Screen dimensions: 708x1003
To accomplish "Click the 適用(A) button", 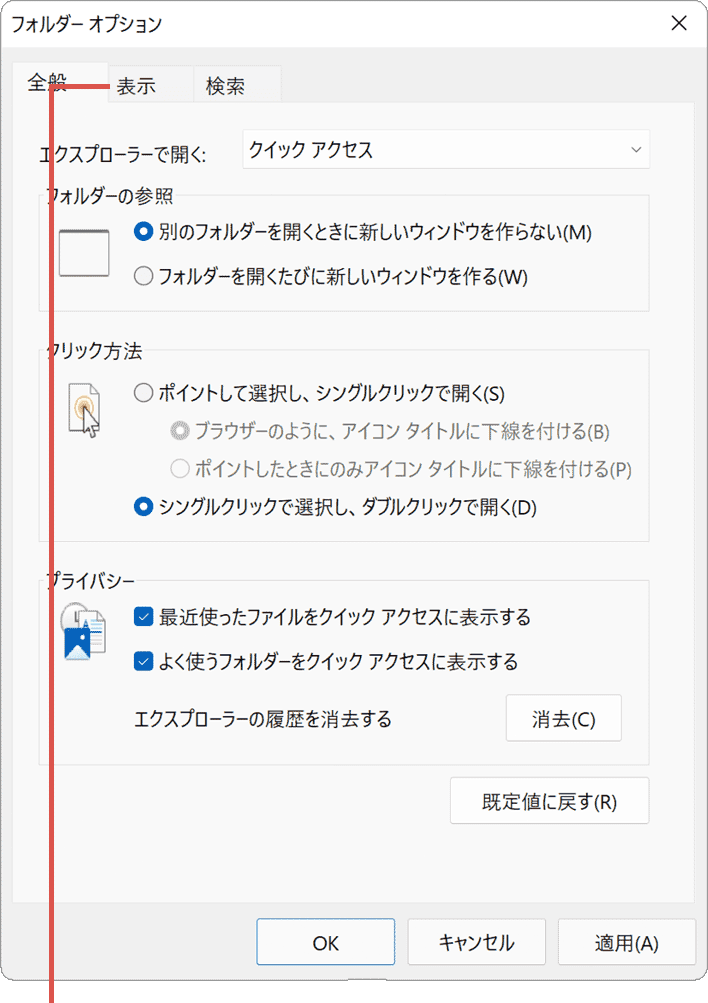I will tap(627, 942).
